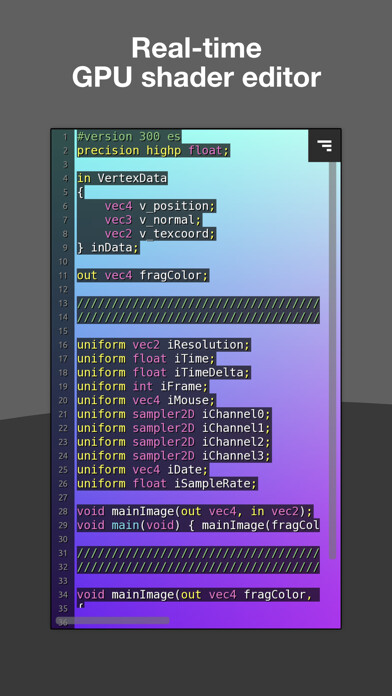
Task: Click 'uniform float iSampleRate;' line
Action: pyautogui.click(x=167, y=483)
